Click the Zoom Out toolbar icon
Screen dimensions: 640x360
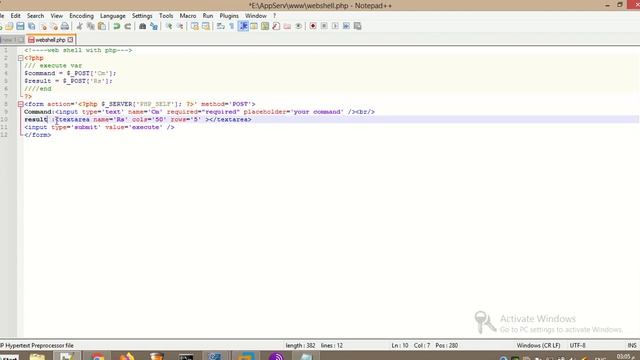180,26
